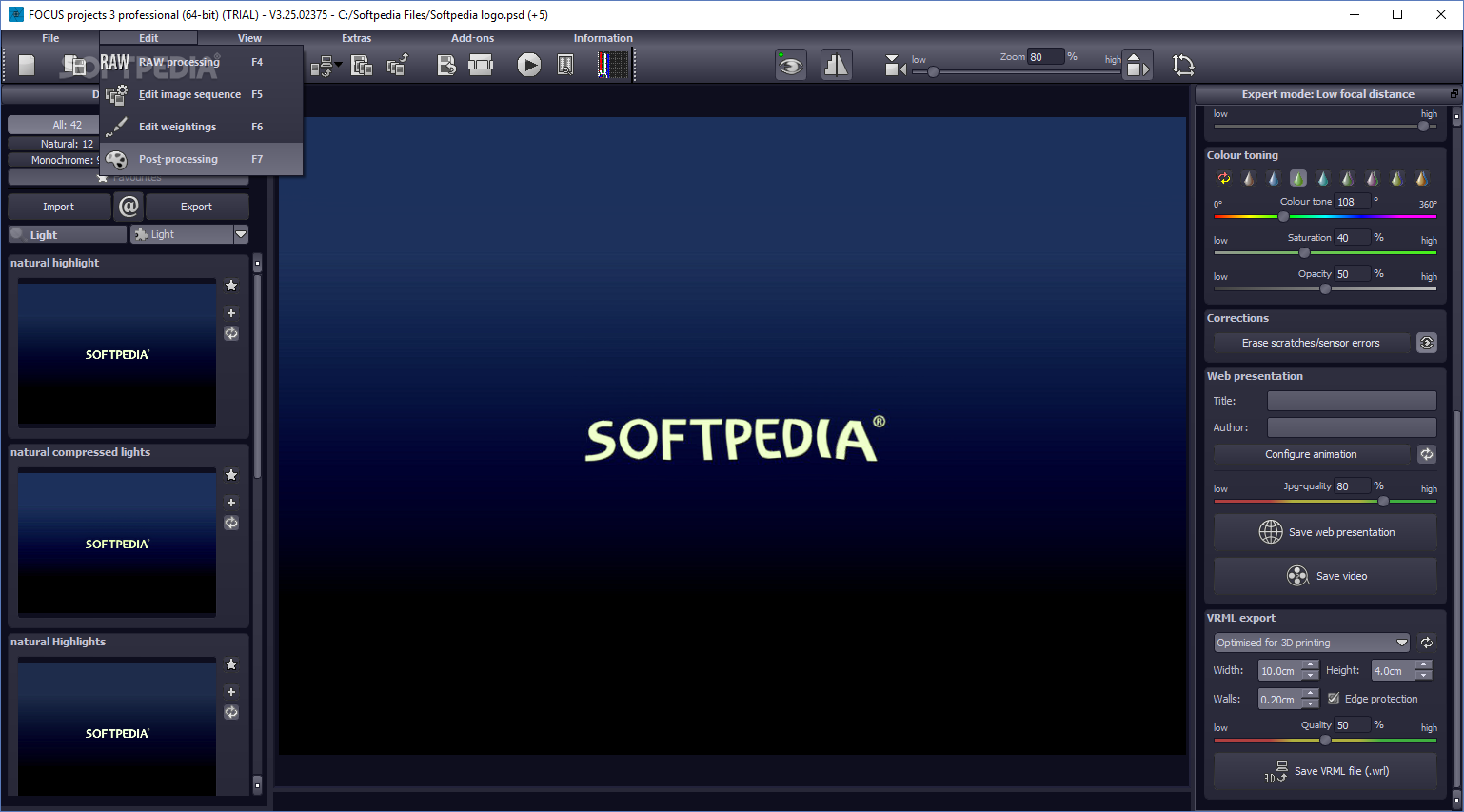
Task: Select the natural compressed lights thumbnail
Action: coord(117,542)
